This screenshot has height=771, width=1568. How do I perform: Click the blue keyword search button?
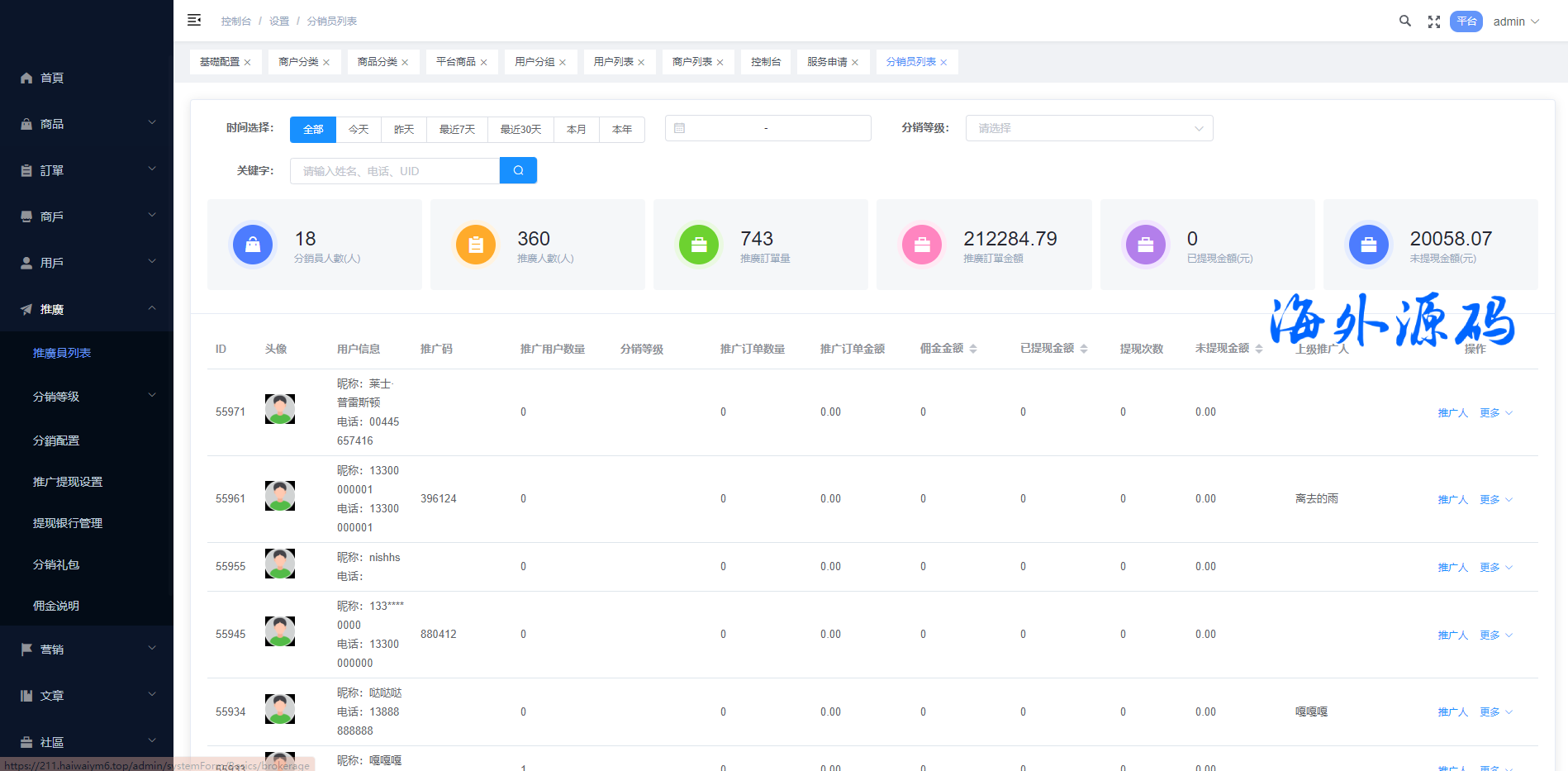pos(518,170)
